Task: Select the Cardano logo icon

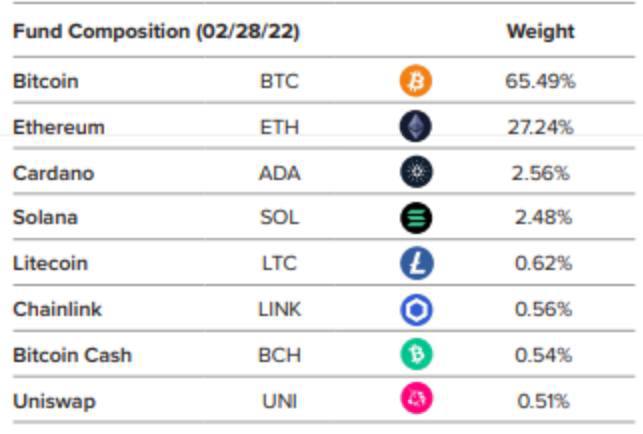Action: coord(416,172)
